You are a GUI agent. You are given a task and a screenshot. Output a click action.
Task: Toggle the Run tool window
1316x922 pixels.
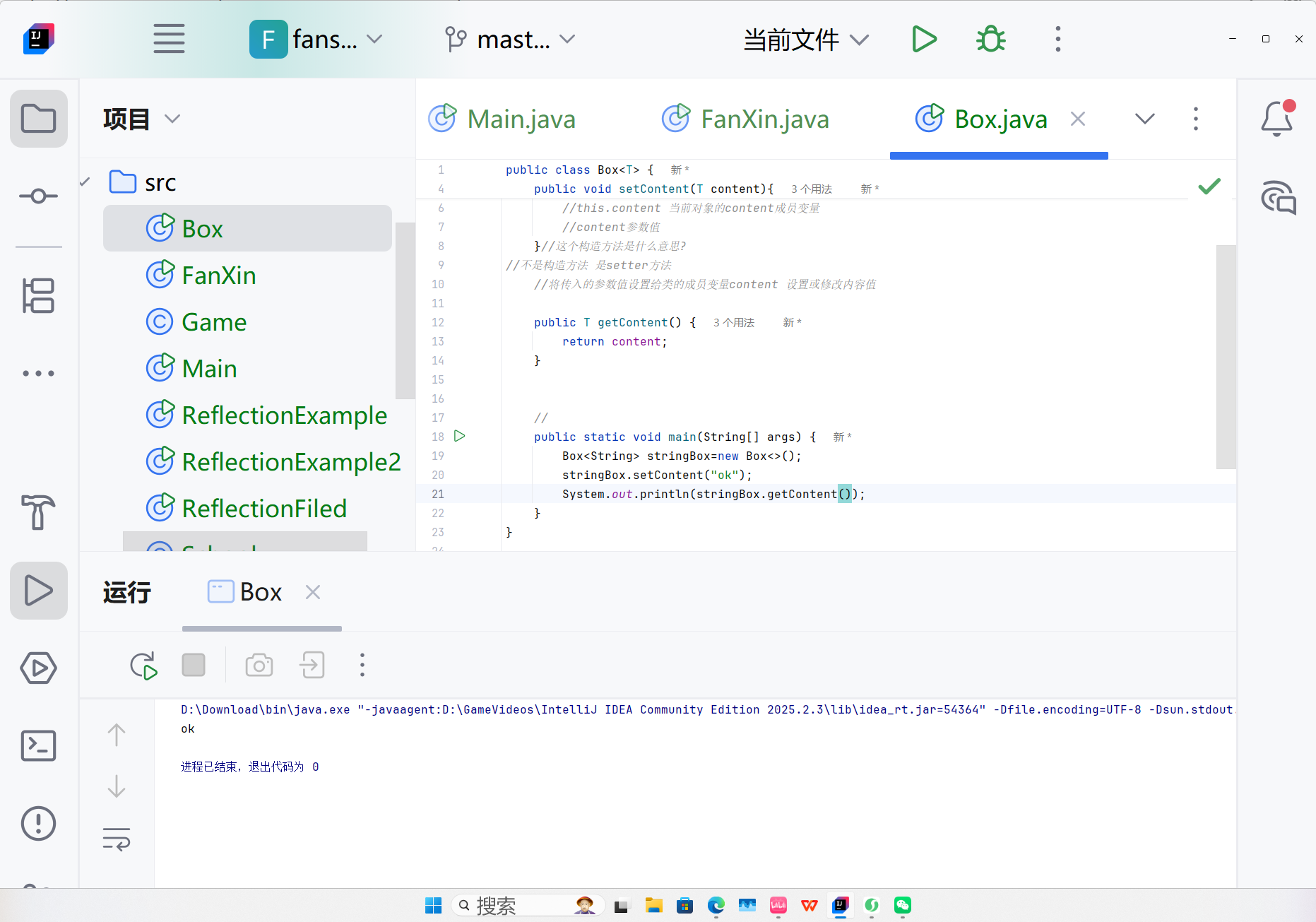tap(39, 590)
